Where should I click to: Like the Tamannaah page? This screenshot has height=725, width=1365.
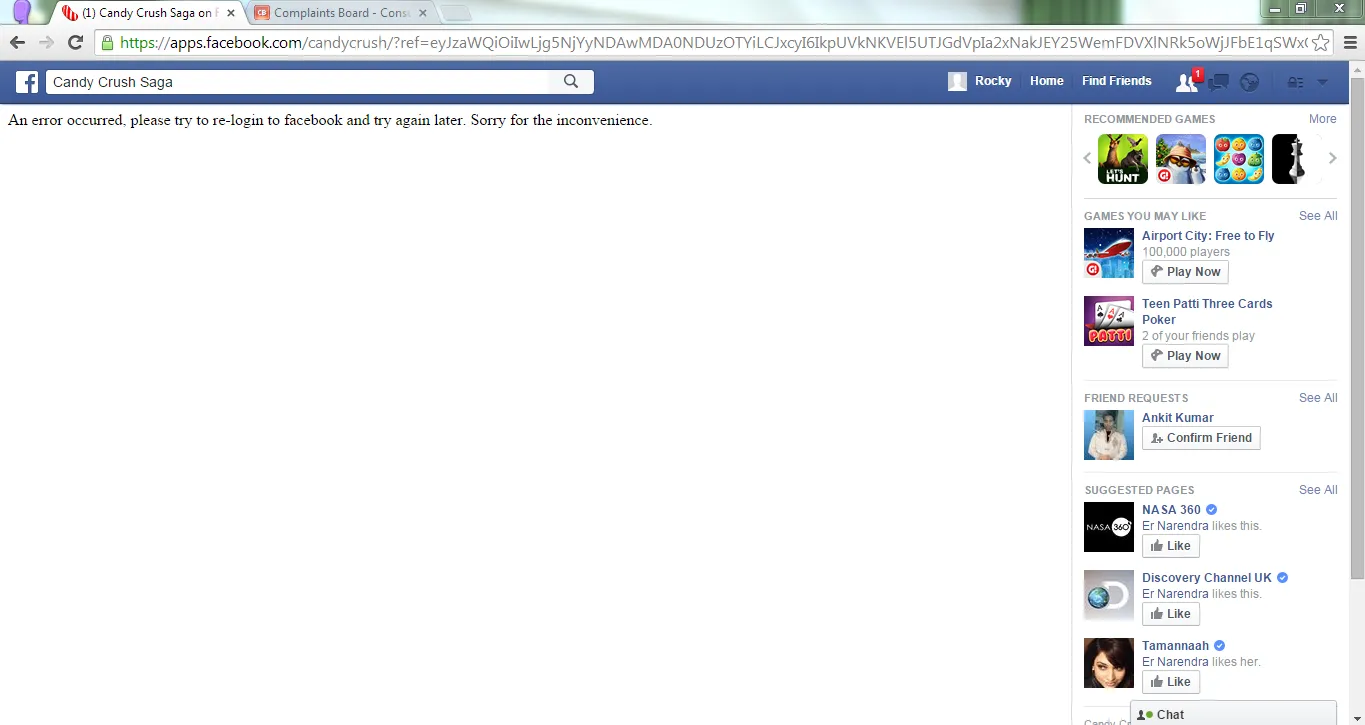click(x=1170, y=682)
